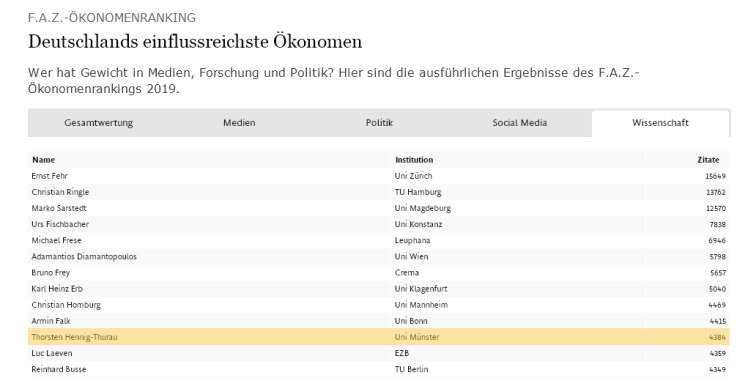Select the Bruno Frey row
The image size is (756, 378).
pyautogui.click(x=379, y=272)
